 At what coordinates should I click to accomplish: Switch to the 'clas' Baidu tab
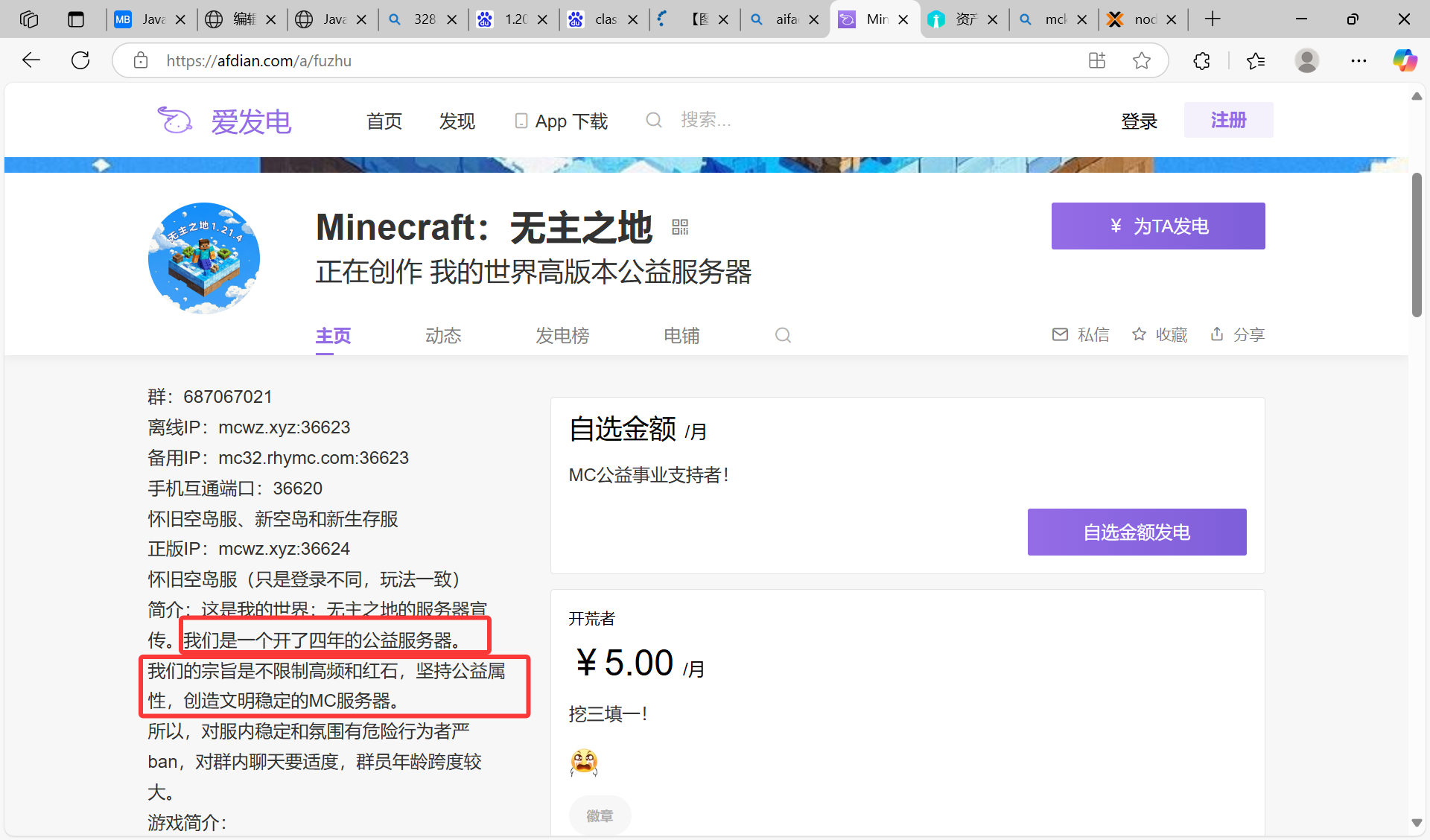(x=603, y=19)
